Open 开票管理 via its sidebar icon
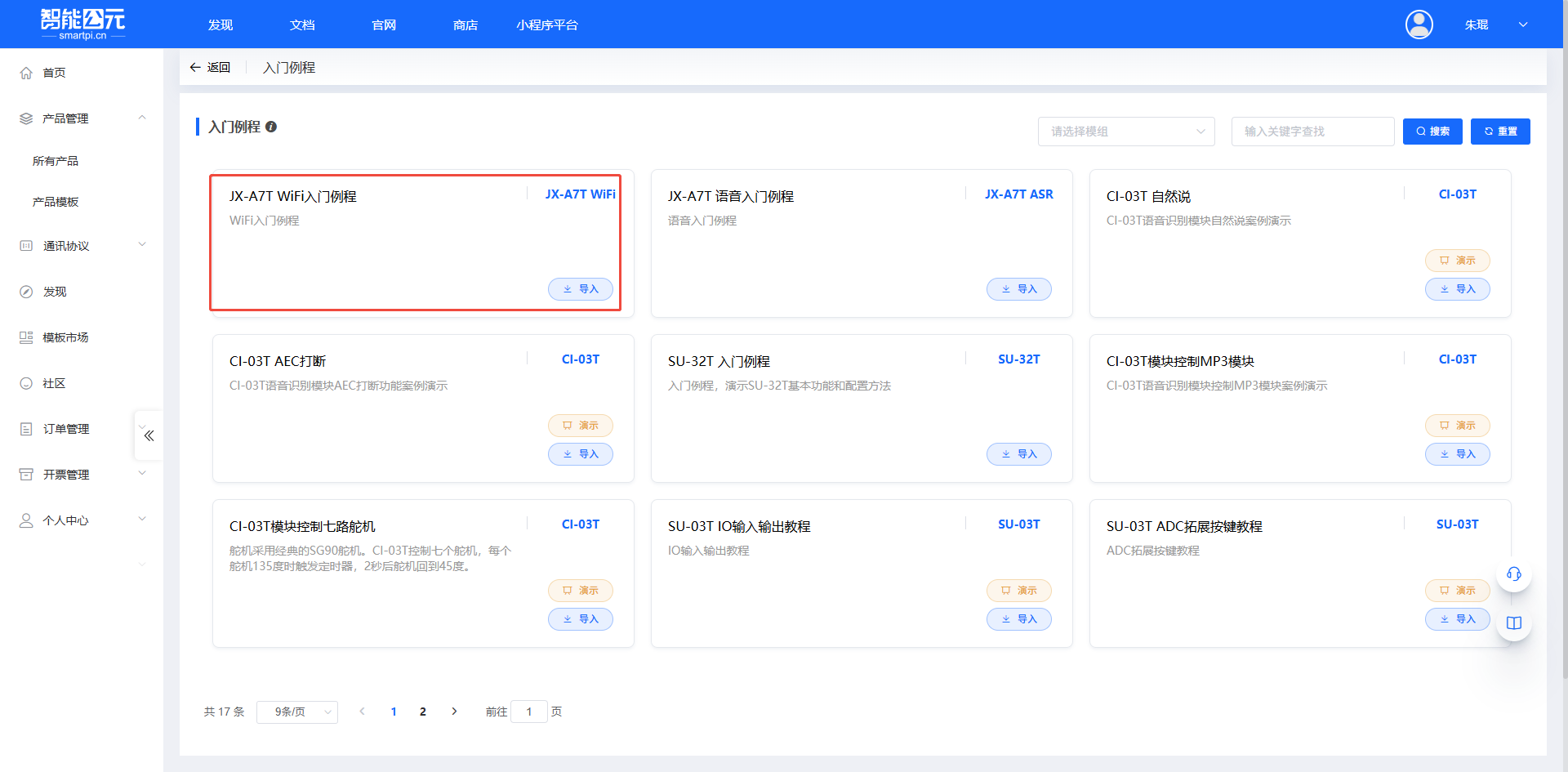The width and height of the screenshot is (1568, 772). [x=25, y=474]
